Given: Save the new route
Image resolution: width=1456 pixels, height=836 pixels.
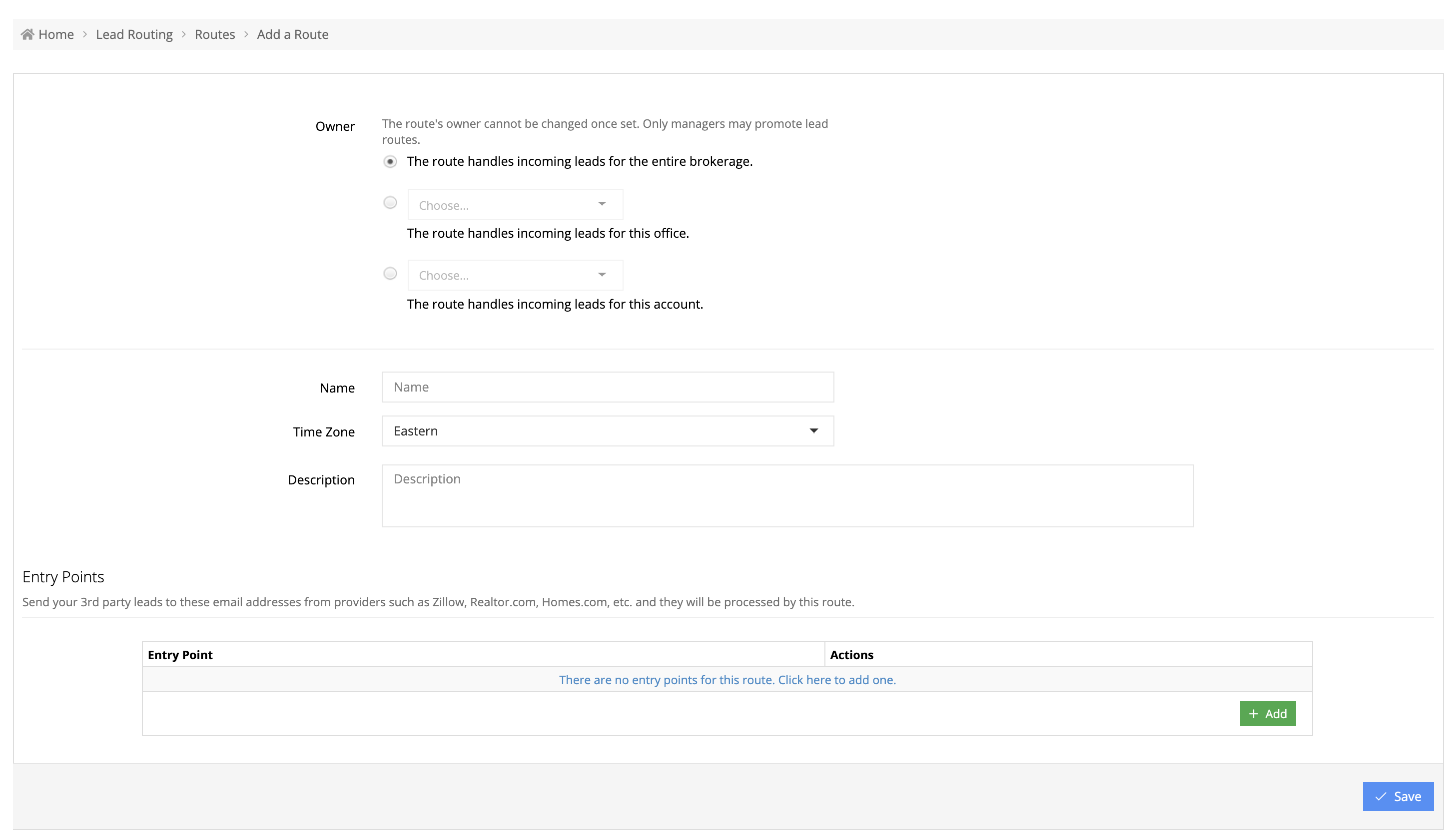Looking at the screenshot, I should 1398,797.
